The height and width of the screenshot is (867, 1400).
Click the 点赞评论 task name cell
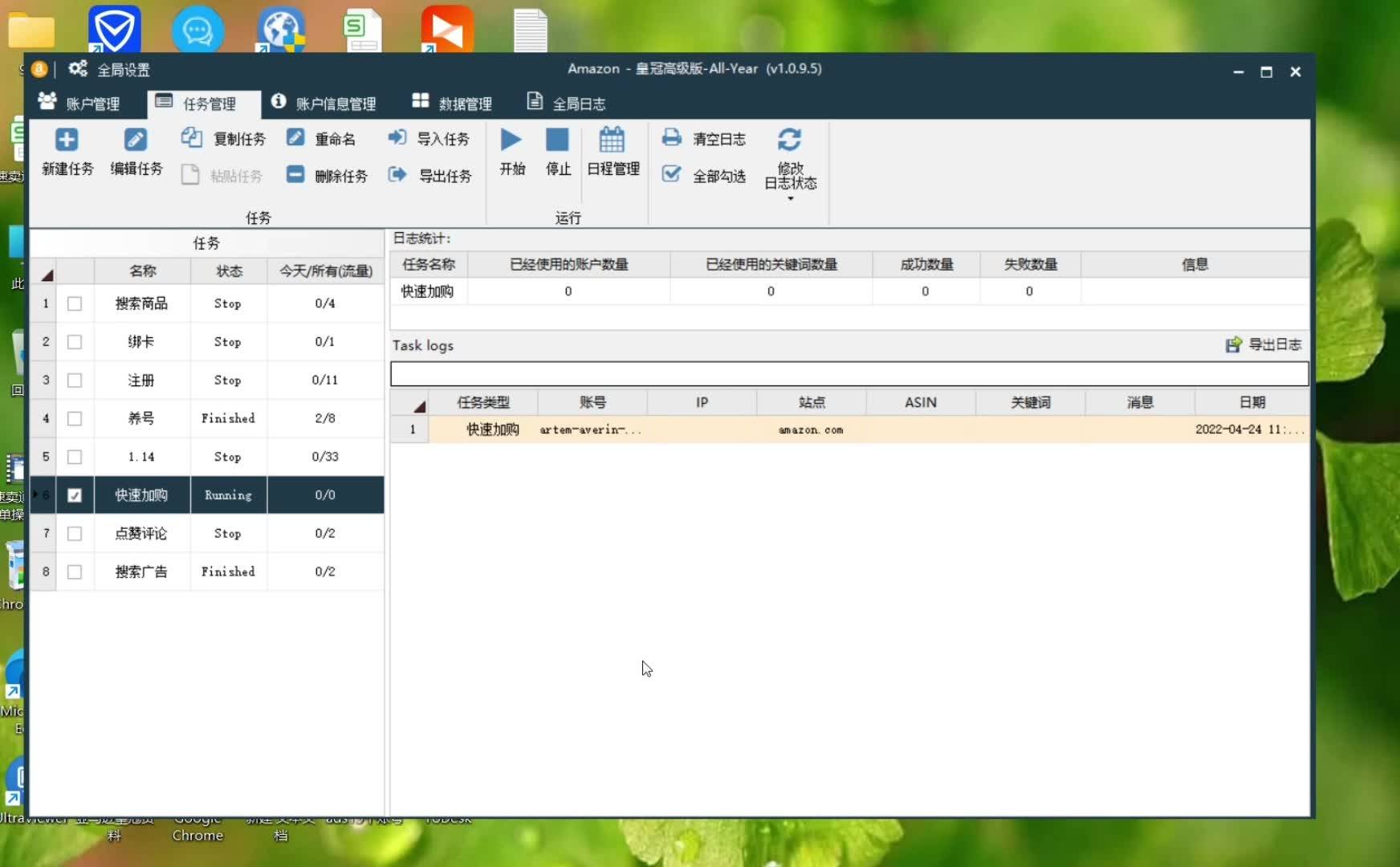tap(142, 534)
